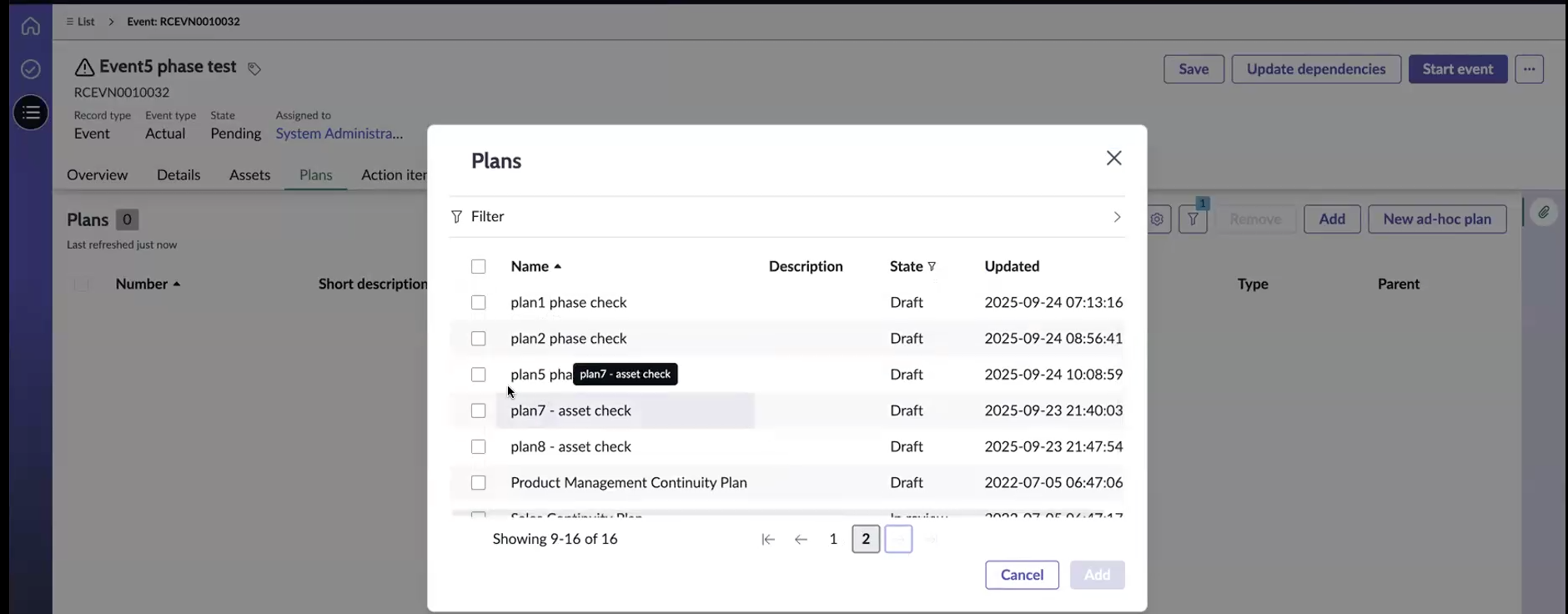Check the Product Management Continuity Plan box
1568x614 pixels.
tap(478, 483)
